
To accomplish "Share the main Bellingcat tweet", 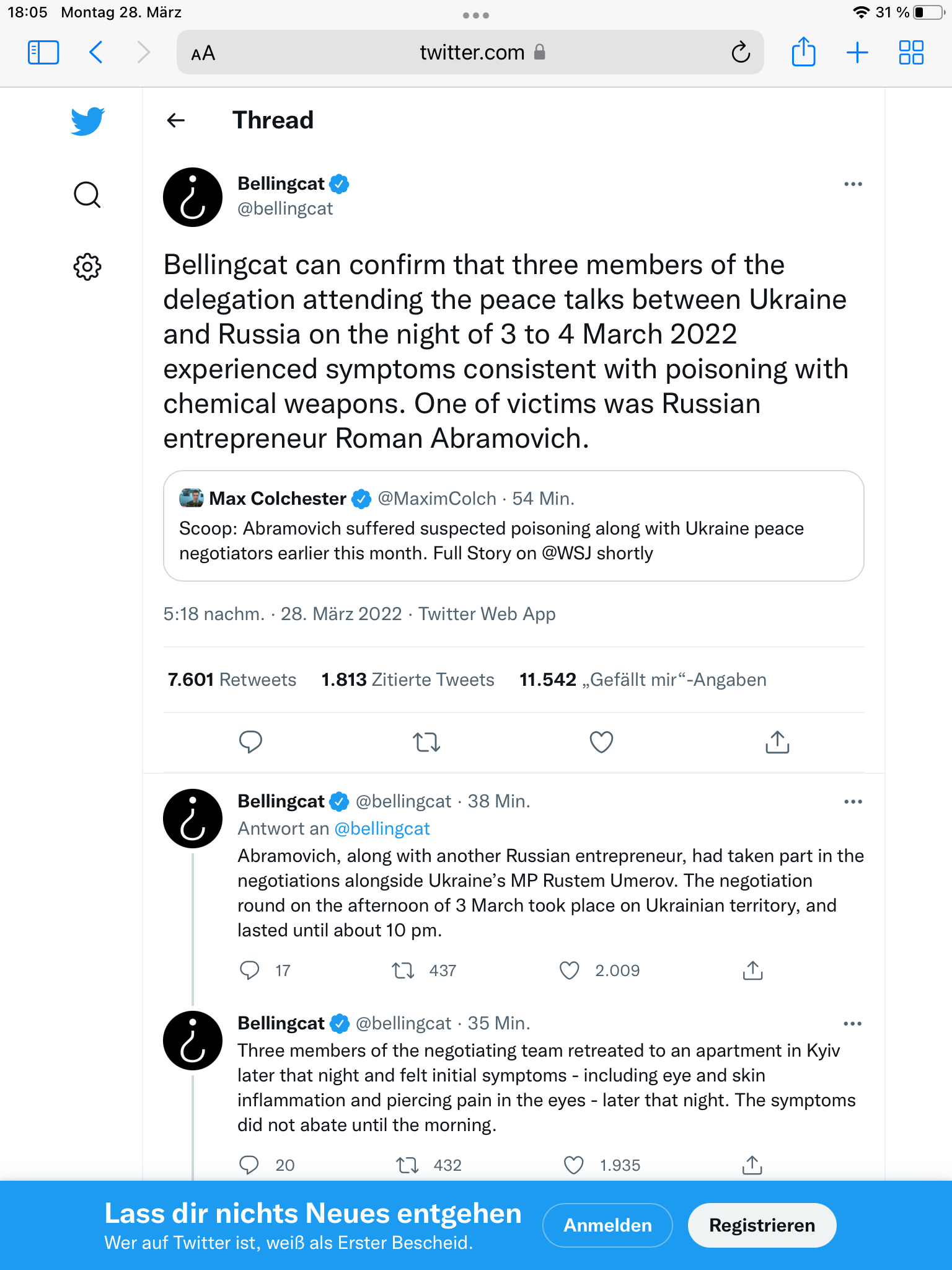I will [777, 742].
